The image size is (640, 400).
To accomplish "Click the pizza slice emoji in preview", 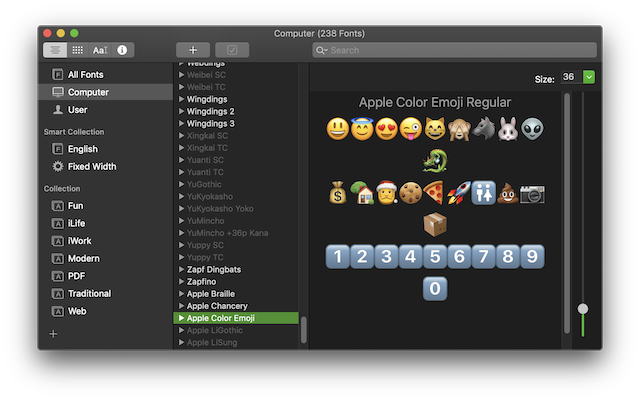I will click(434, 193).
